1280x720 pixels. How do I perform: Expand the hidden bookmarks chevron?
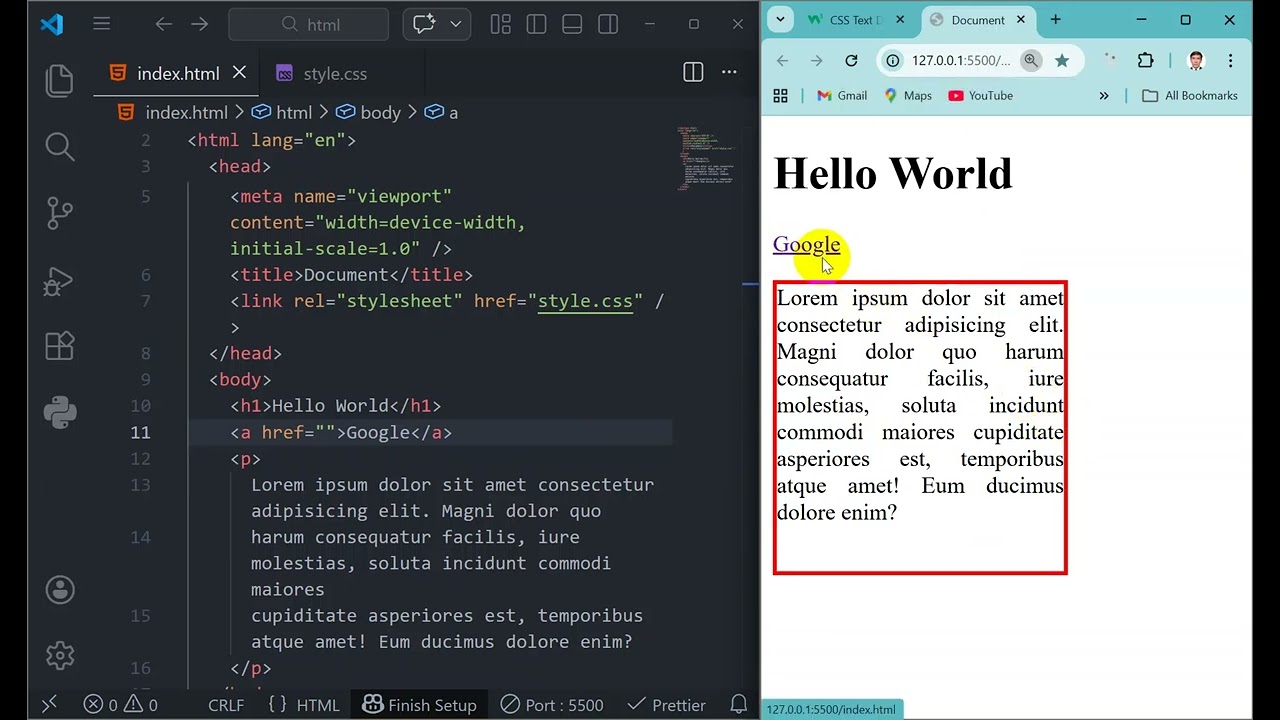click(x=1104, y=96)
